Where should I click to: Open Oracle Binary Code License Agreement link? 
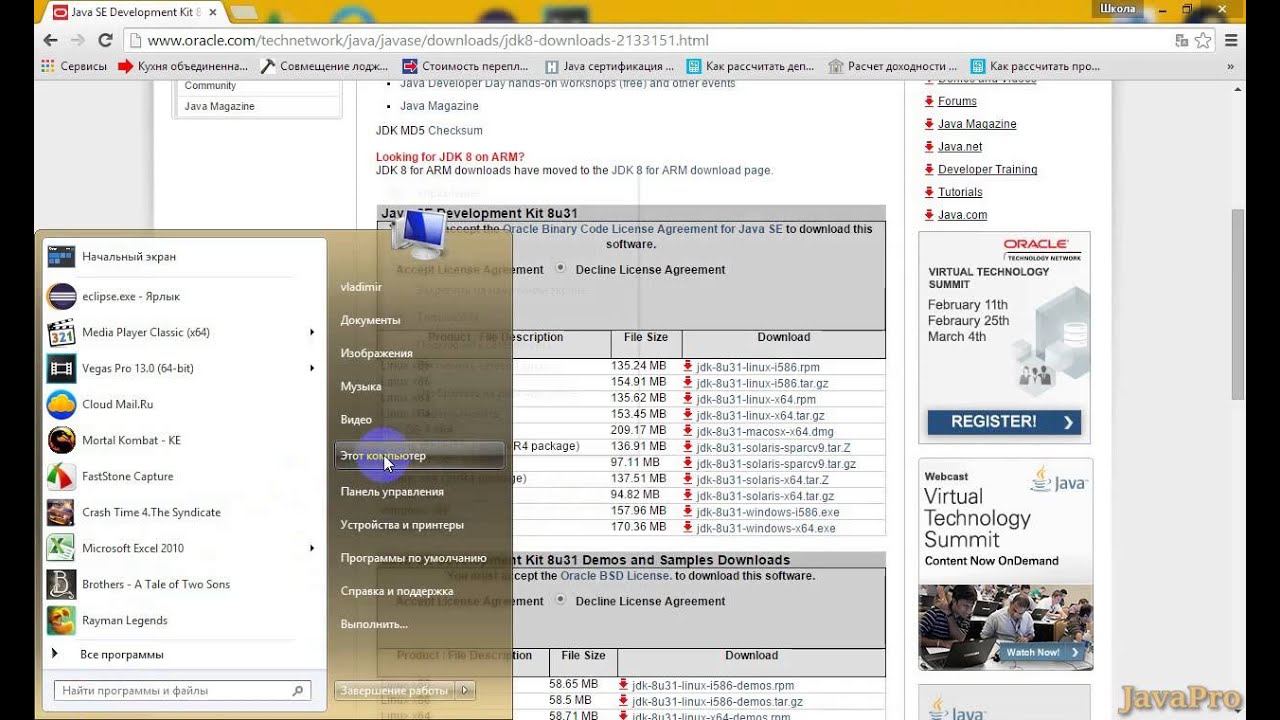(642, 229)
